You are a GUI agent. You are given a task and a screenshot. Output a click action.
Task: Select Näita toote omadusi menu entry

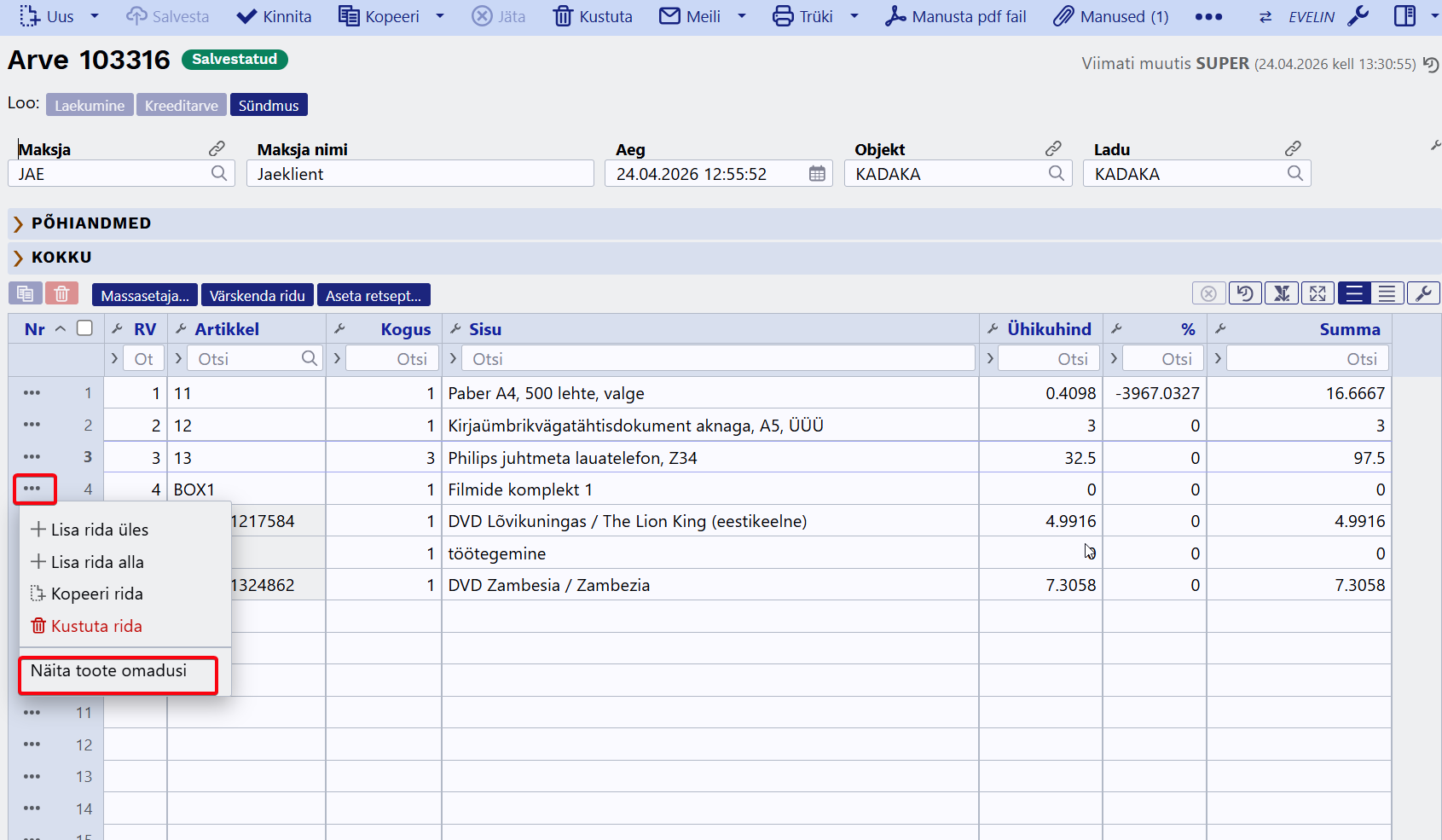pyautogui.click(x=108, y=671)
